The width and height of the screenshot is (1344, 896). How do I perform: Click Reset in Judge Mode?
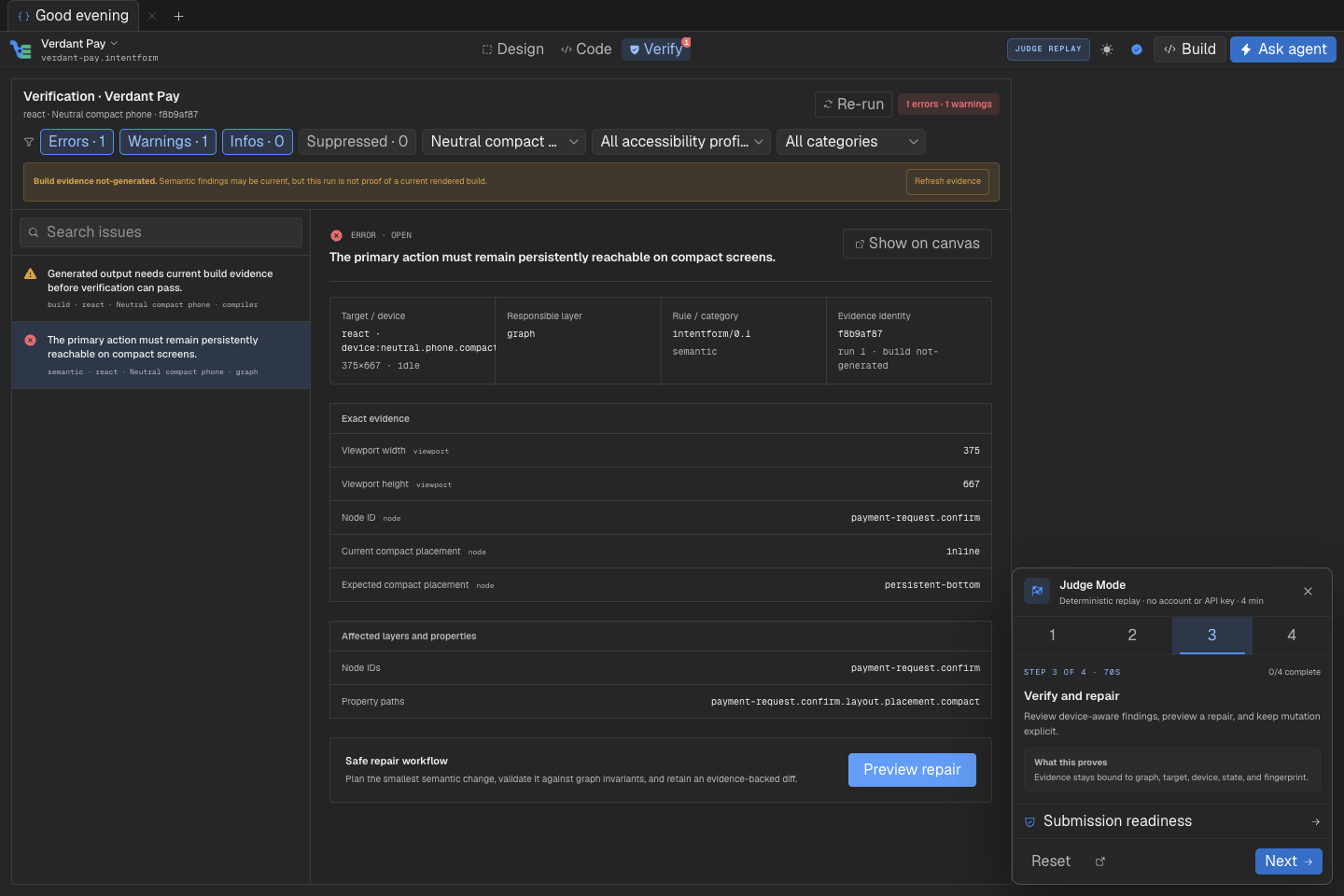[1051, 861]
